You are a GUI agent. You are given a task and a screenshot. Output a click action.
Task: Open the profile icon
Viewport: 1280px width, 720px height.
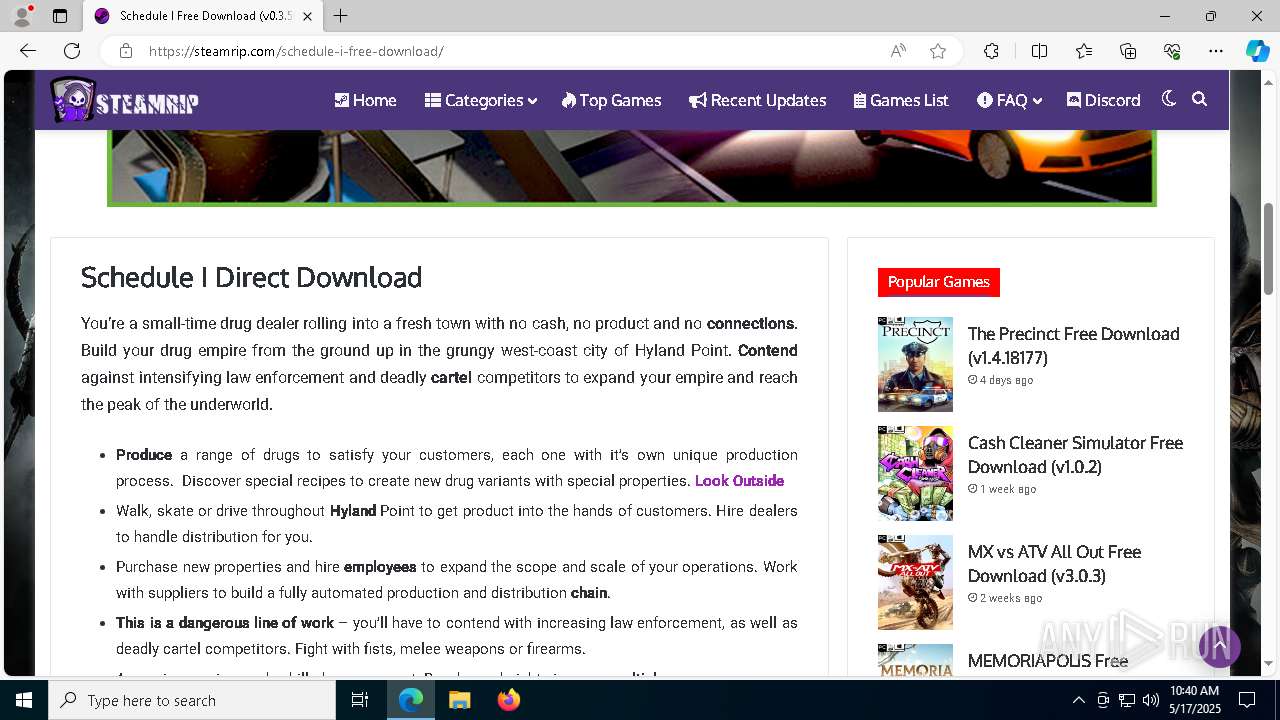coord(22,16)
